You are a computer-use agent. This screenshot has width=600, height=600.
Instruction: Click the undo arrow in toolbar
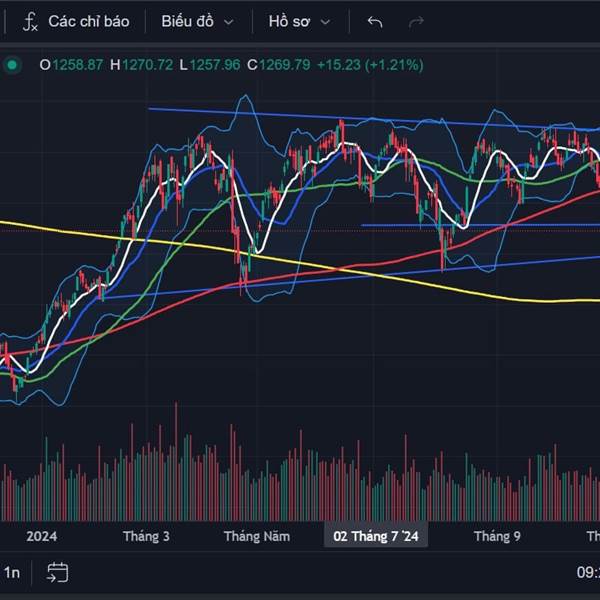(x=375, y=21)
